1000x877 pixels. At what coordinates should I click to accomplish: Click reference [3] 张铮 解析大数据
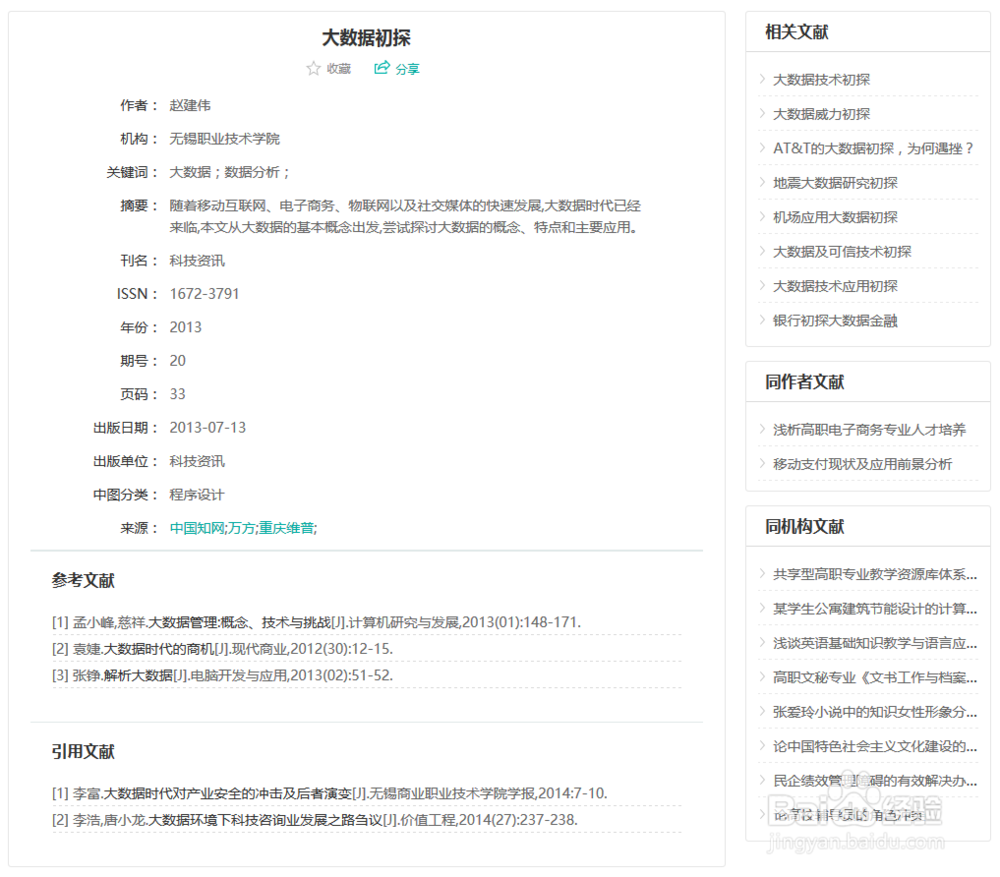[x=222, y=675]
